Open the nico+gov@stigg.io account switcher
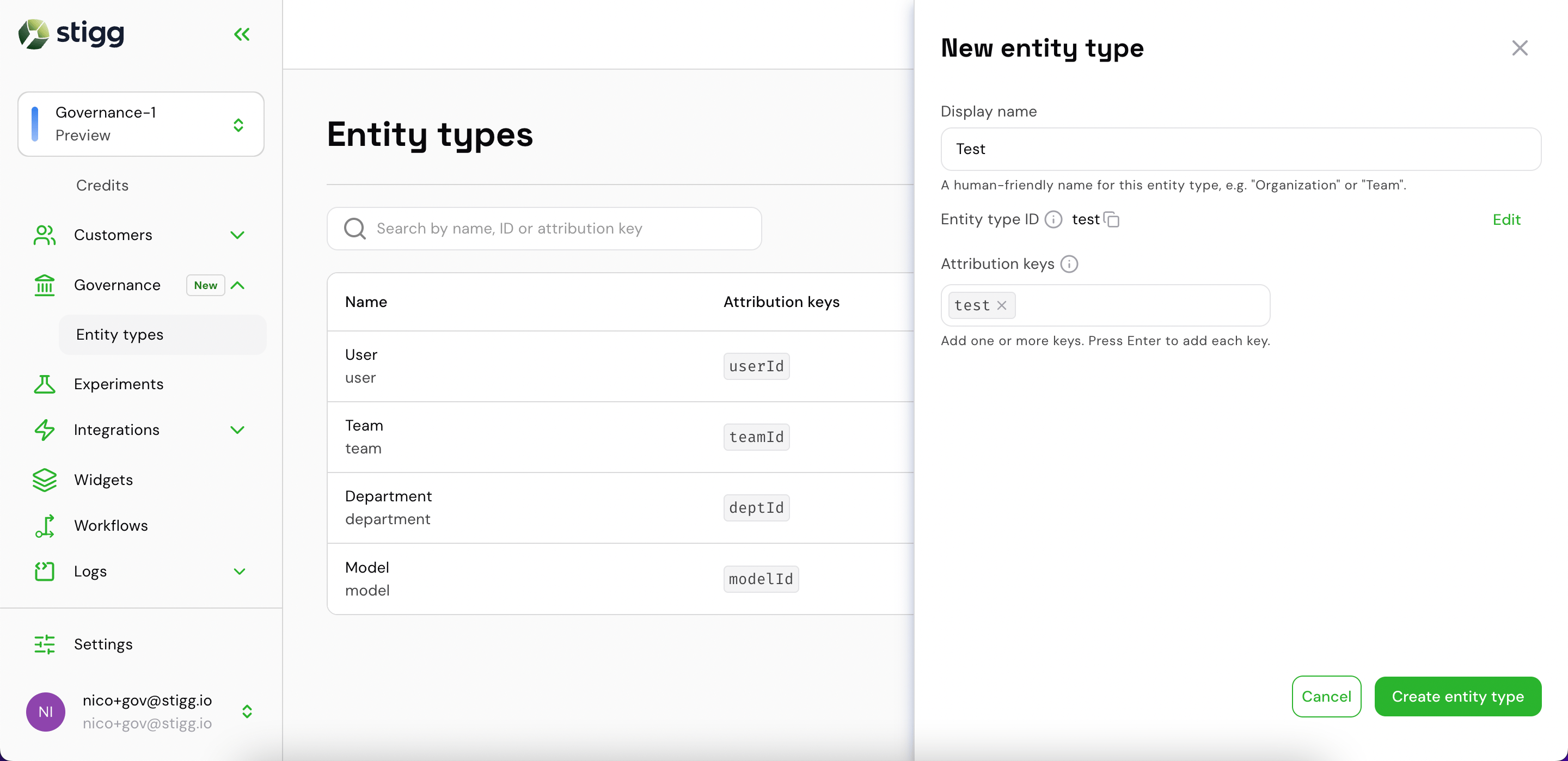Screen dimensions: 1568x761 (x=247, y=711)
